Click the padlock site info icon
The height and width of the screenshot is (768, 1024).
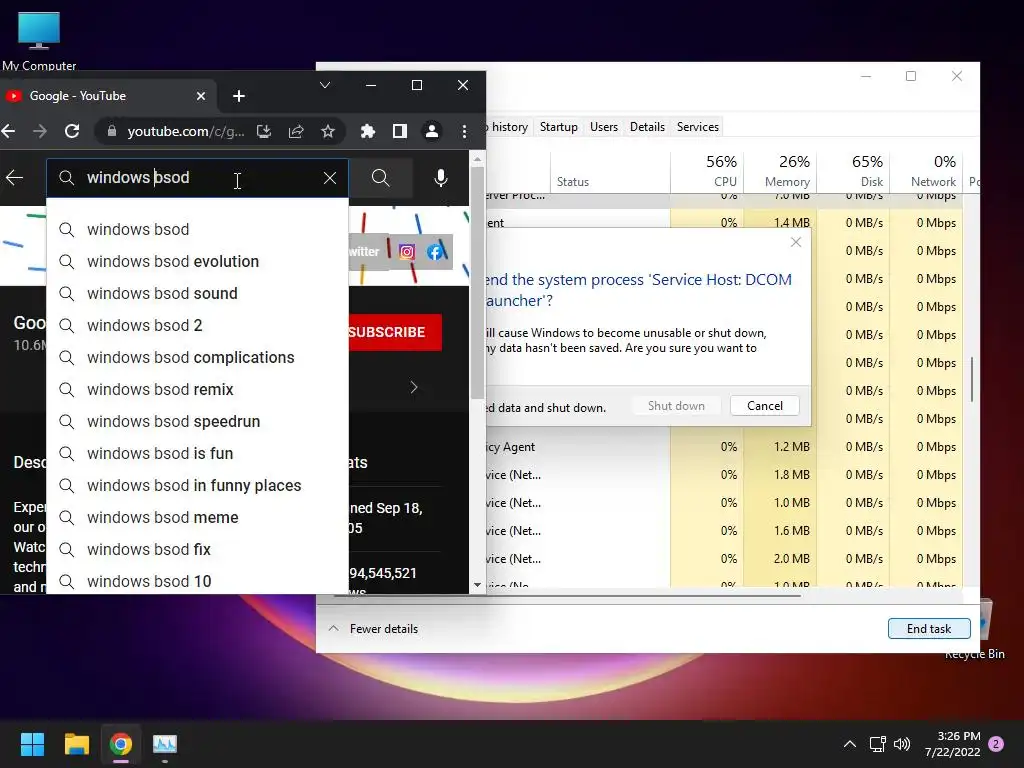tap(112, 131)
